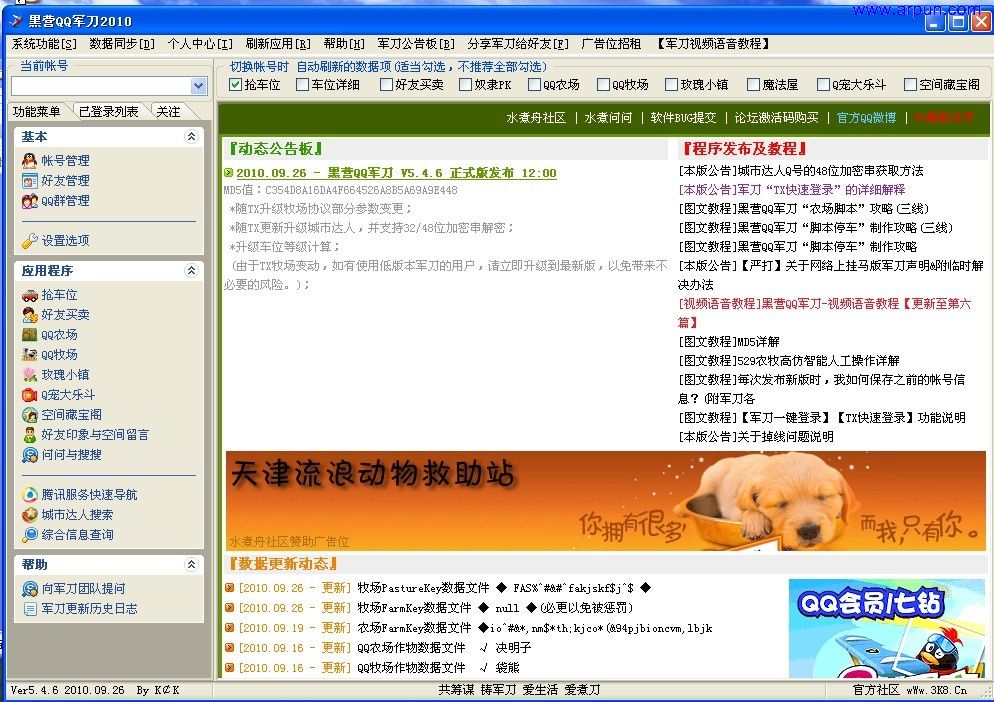Screen dimensions: 994x702
Task: Open 城市达人搜索 icon
Action: (30, 515)
